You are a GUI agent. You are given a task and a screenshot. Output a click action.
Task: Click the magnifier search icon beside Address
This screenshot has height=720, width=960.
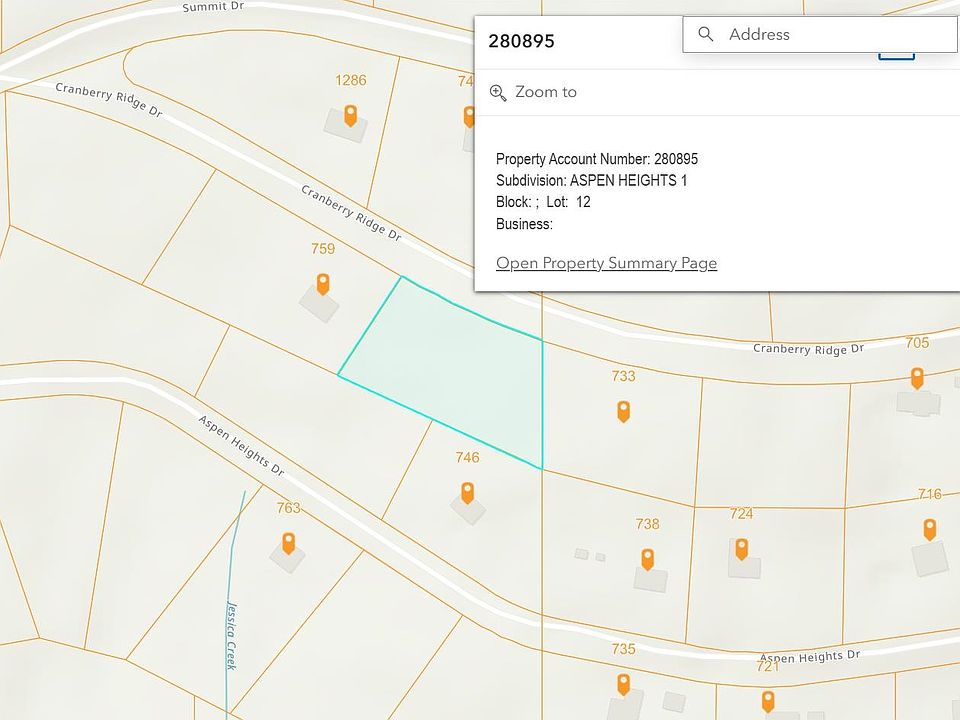[x=705, y=34]
